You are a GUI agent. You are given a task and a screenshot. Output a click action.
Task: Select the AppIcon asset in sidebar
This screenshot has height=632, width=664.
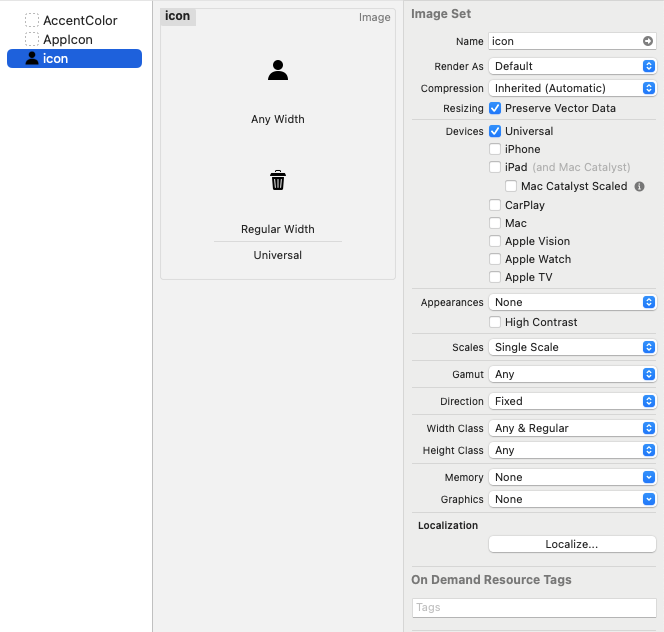[67, 39]
